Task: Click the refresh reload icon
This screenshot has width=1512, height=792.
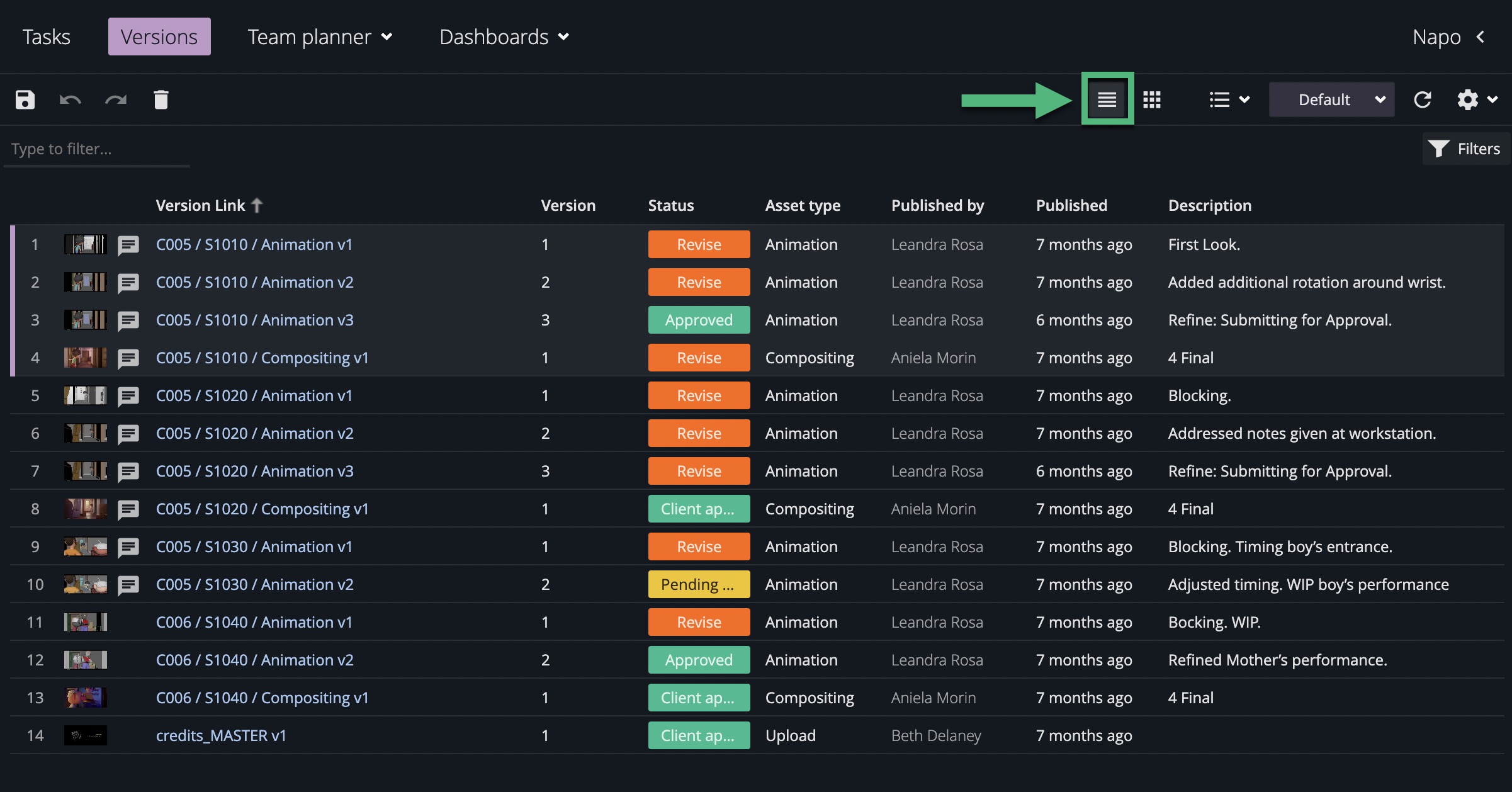Action: [x=1423, y=99]
